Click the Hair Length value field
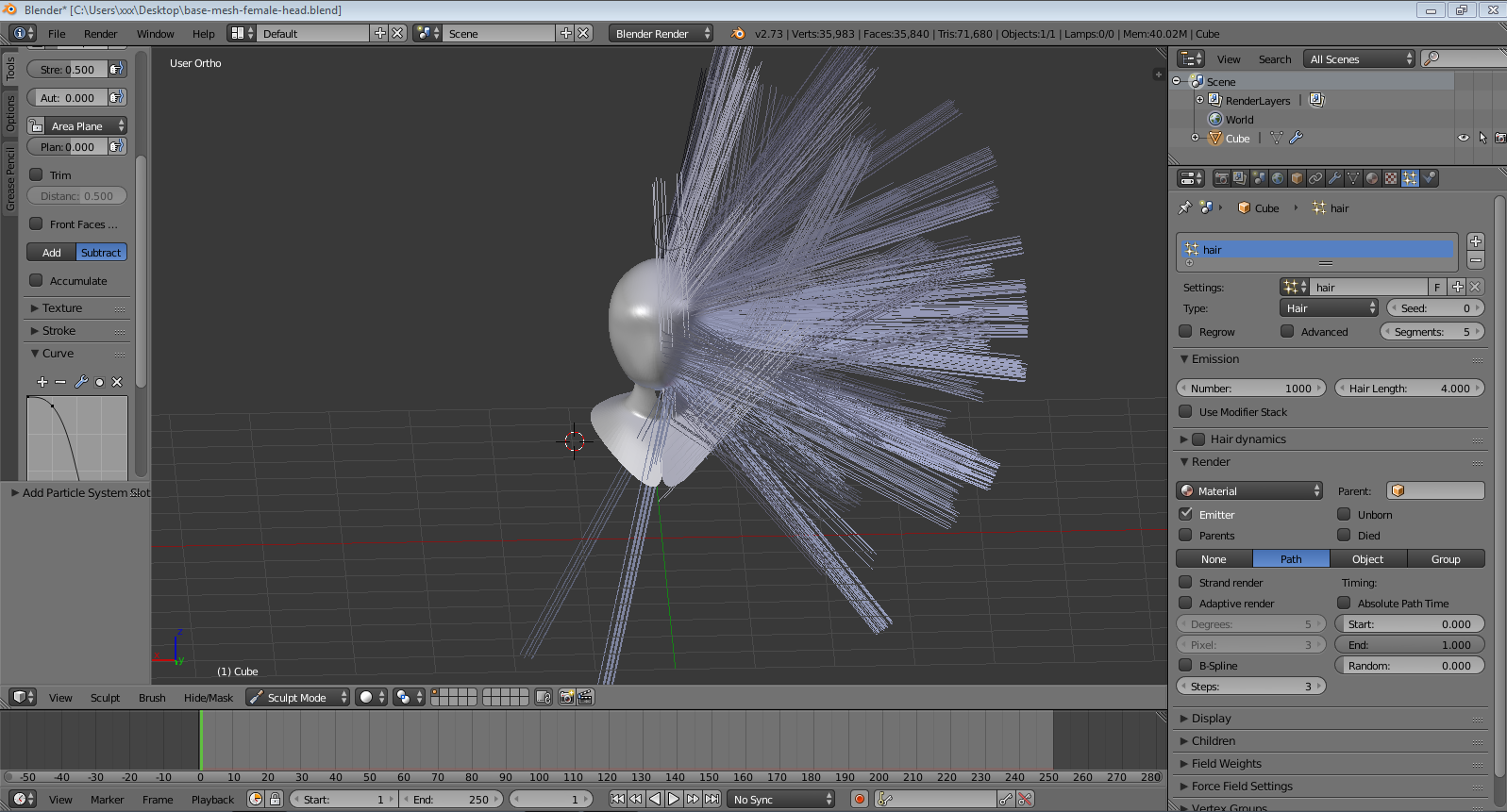Image resolution: width=1507 pixels, height=812 pixels. [x=1410, y=389]
